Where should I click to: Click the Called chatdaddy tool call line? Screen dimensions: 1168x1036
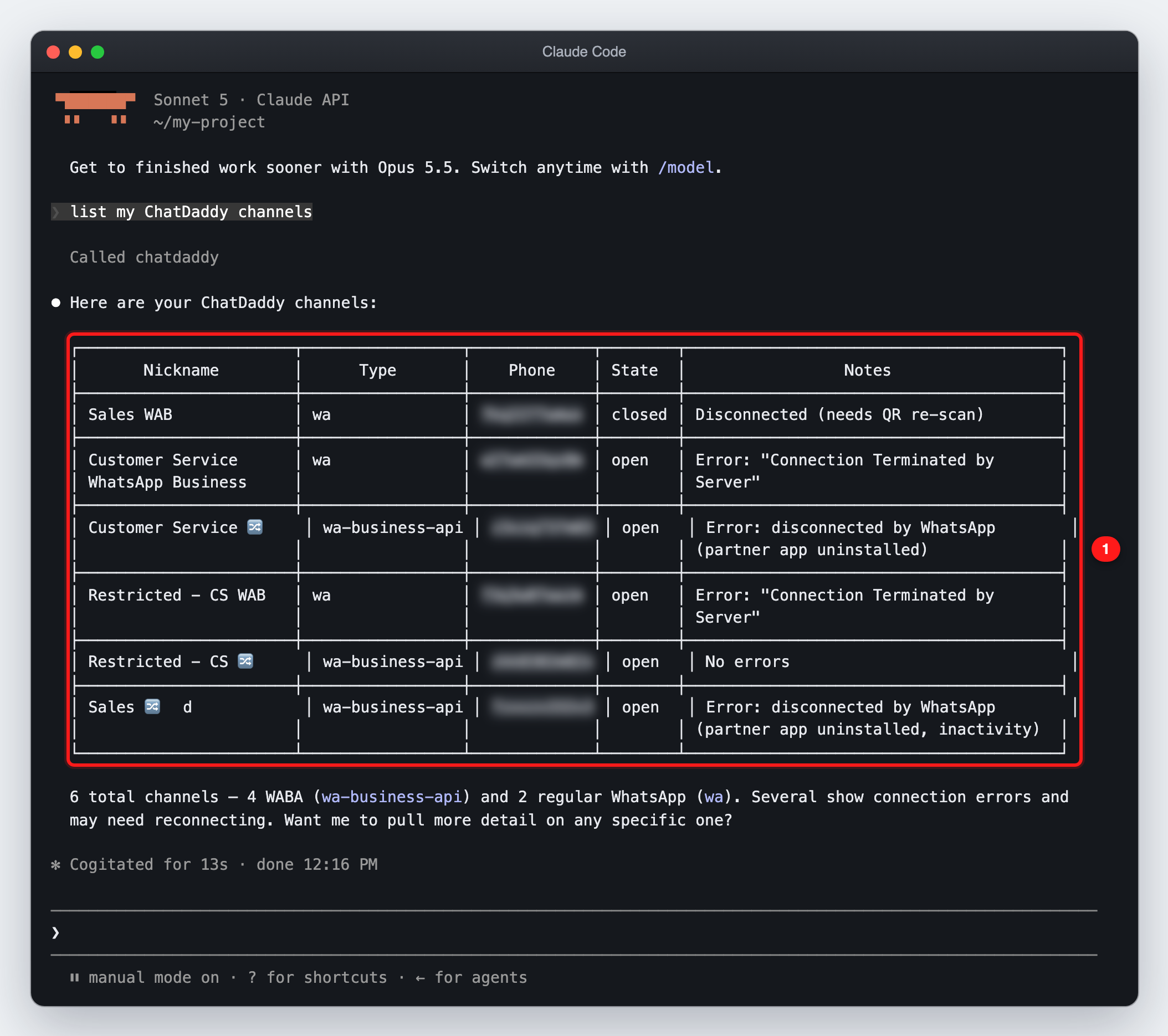(144, 257)
